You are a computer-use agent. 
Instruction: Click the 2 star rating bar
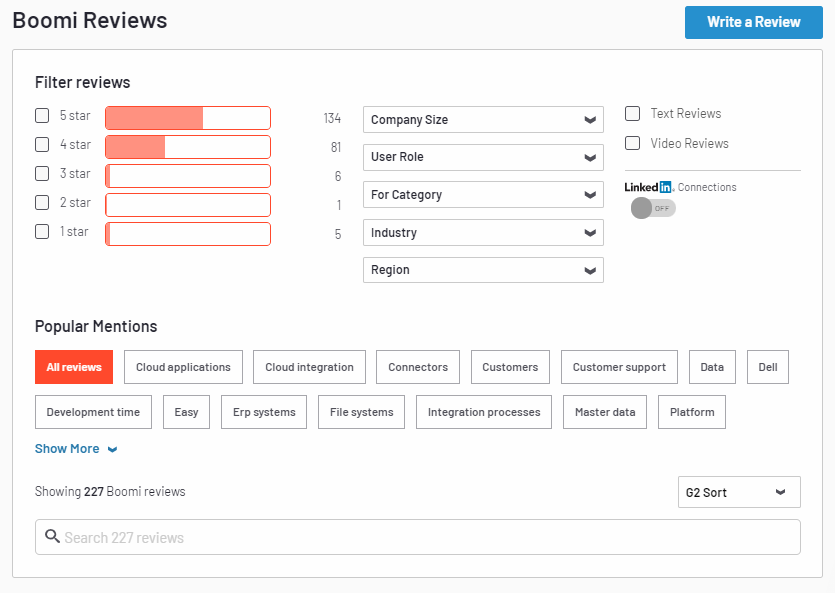(188, 205)
